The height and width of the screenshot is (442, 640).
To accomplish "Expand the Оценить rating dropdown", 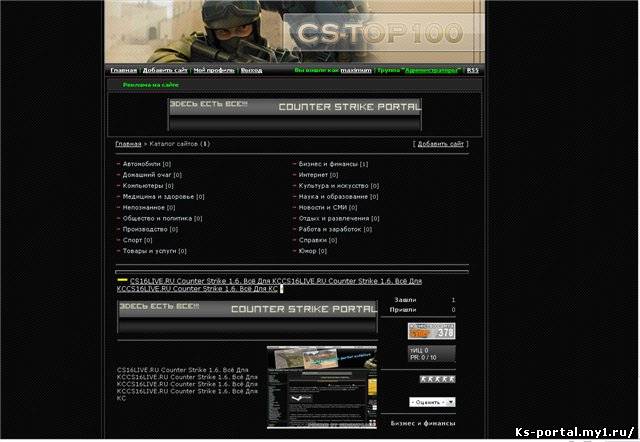I will click(432, 402).
